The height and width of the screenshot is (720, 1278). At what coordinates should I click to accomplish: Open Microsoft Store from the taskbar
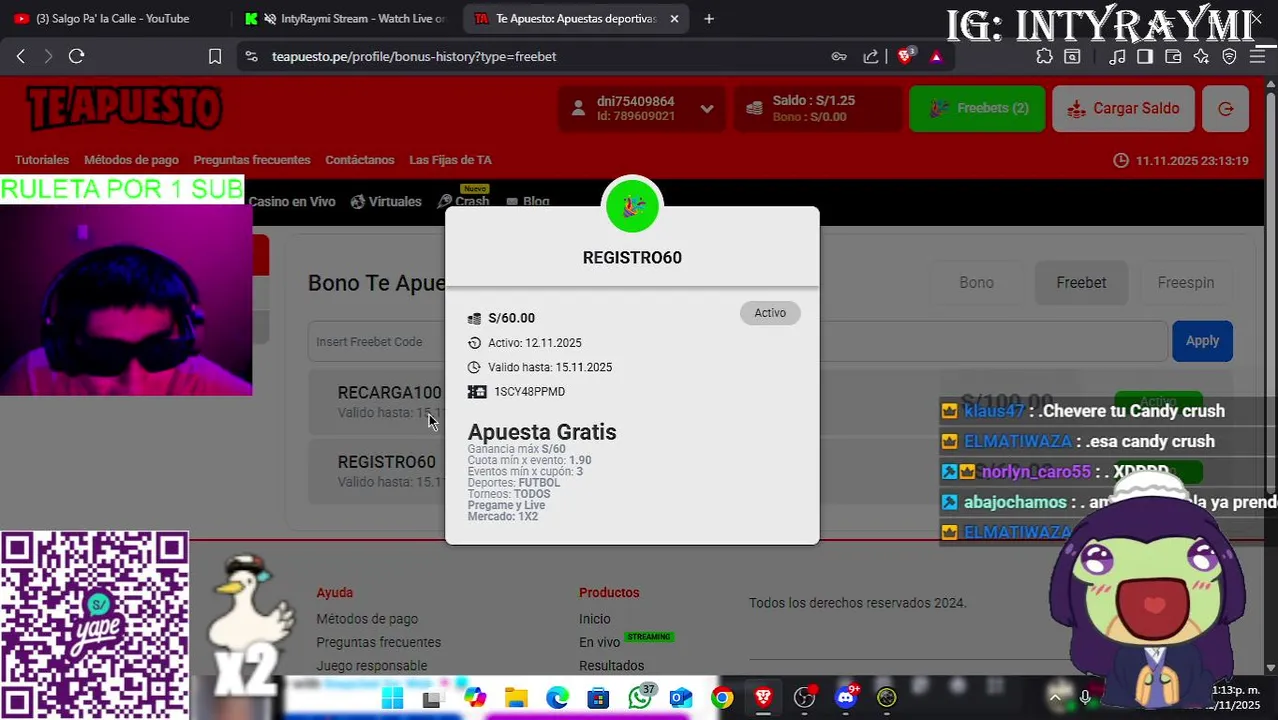(x=598, y=698)
